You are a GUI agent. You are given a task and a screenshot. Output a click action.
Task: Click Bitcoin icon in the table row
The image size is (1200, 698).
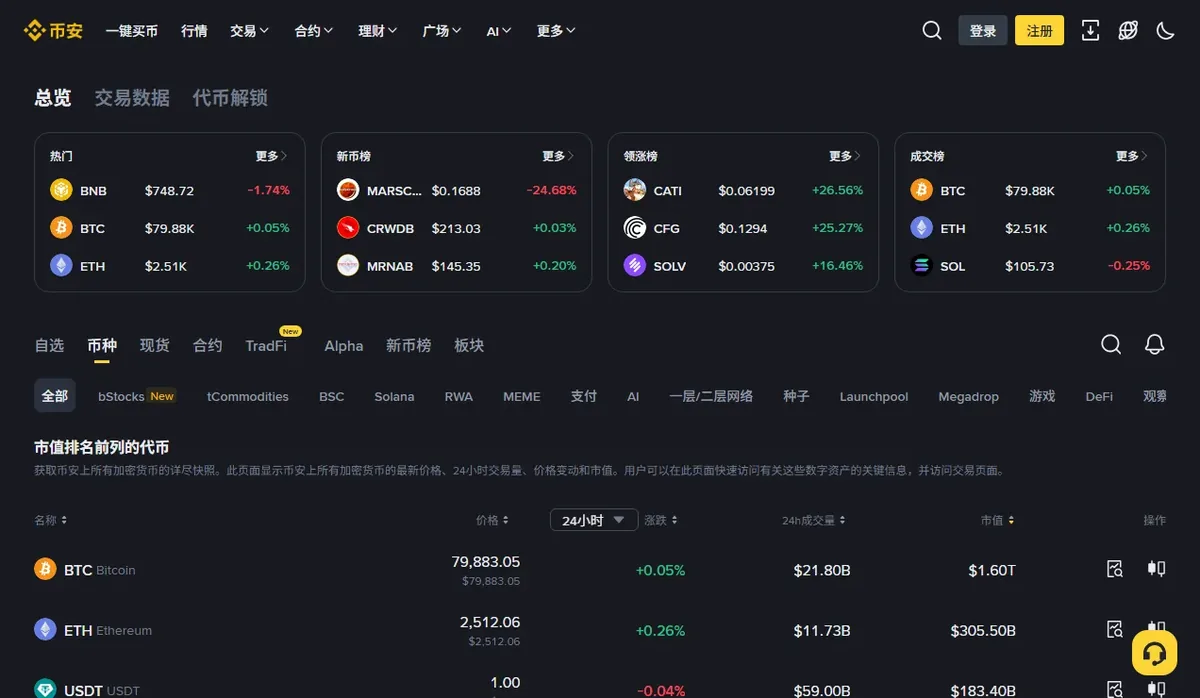pos(45,569)
